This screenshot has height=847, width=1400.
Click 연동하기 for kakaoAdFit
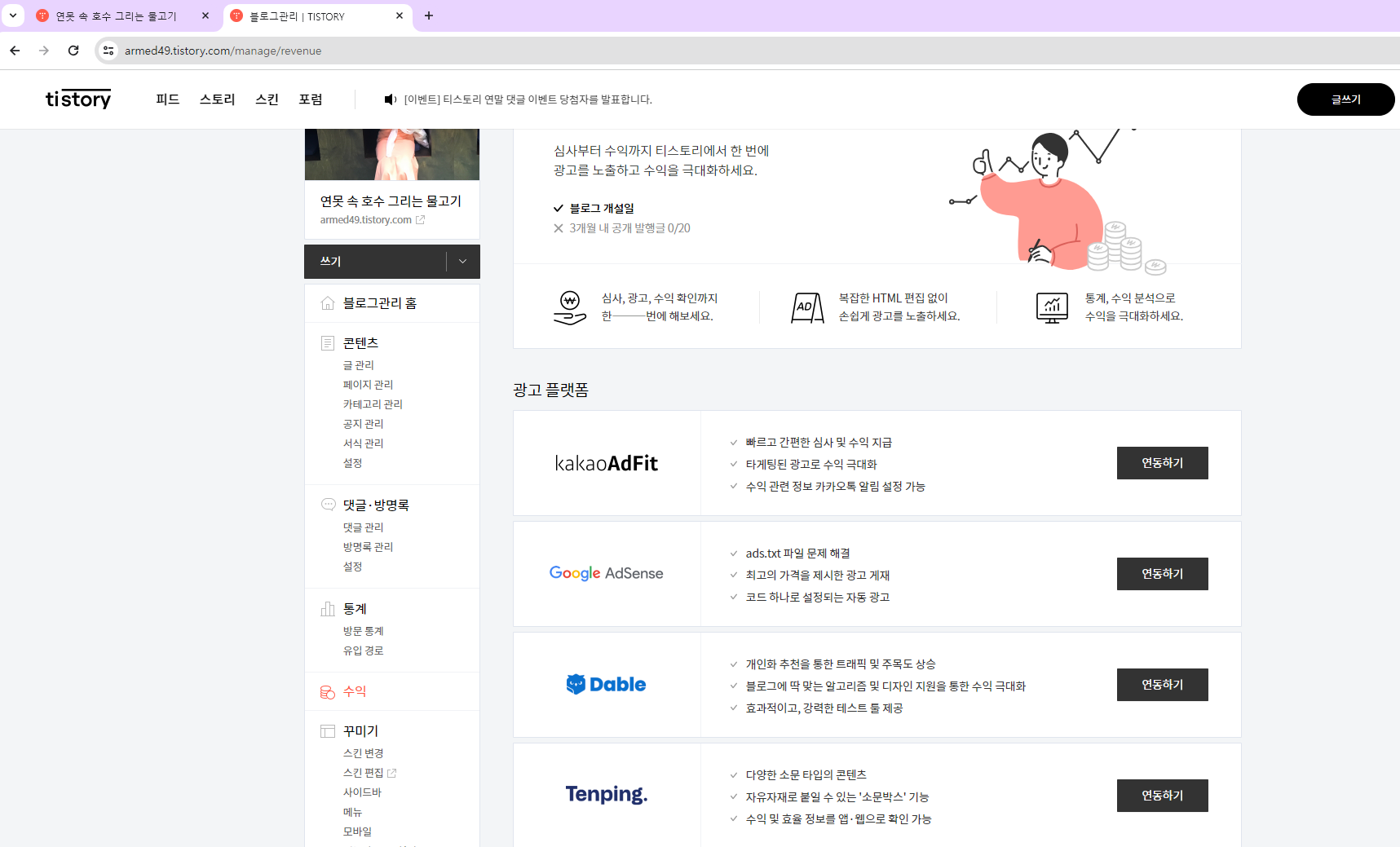1162,463
